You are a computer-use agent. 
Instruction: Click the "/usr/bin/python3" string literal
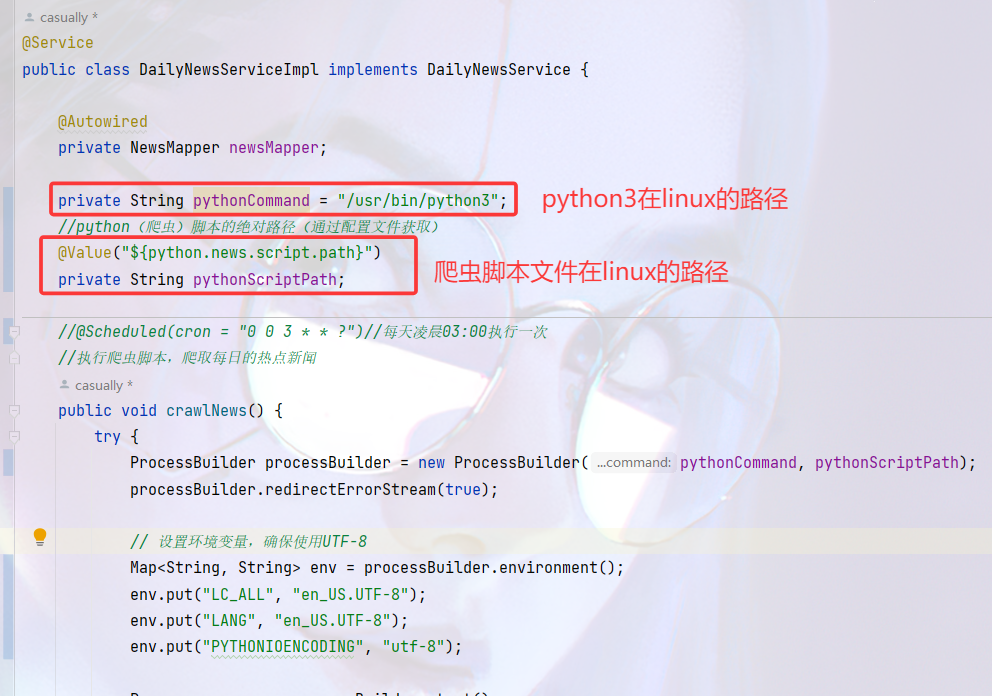pyautogui.click(x=418, y=201)
